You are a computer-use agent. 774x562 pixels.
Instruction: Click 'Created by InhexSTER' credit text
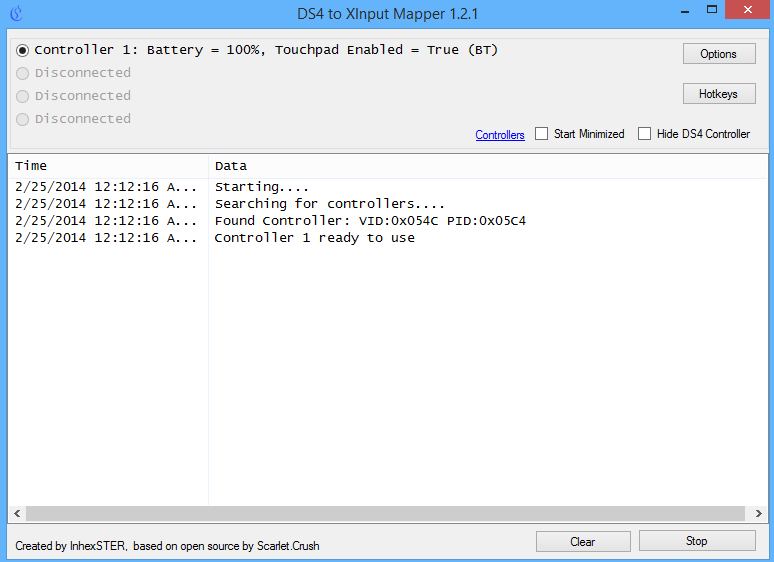pyautogui.click(x=167, y=546)
